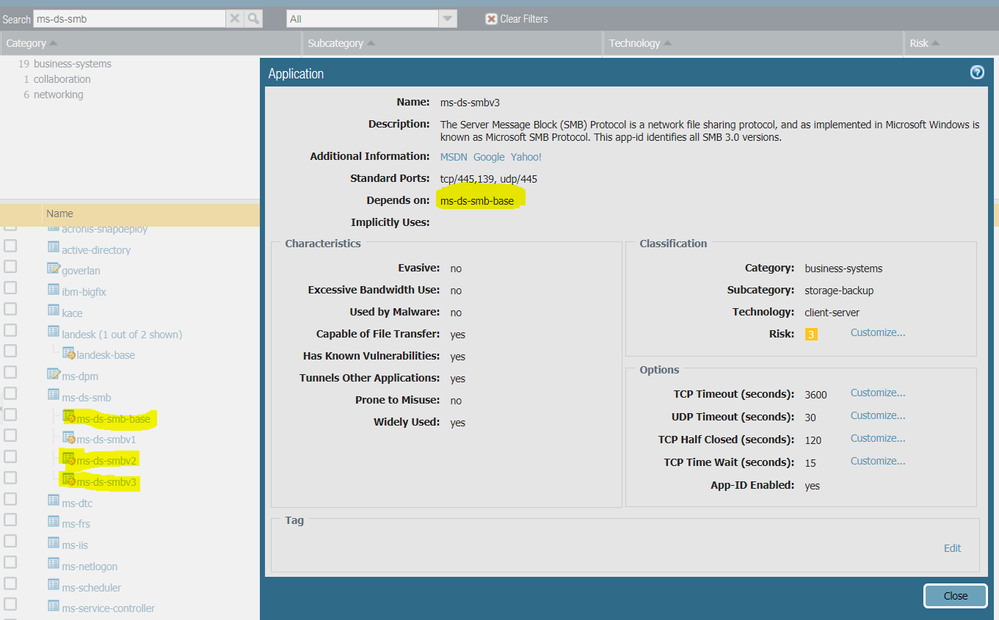Click the ms-ds-smb-base application icon
The image size is (999, 620).
point(69,417)
